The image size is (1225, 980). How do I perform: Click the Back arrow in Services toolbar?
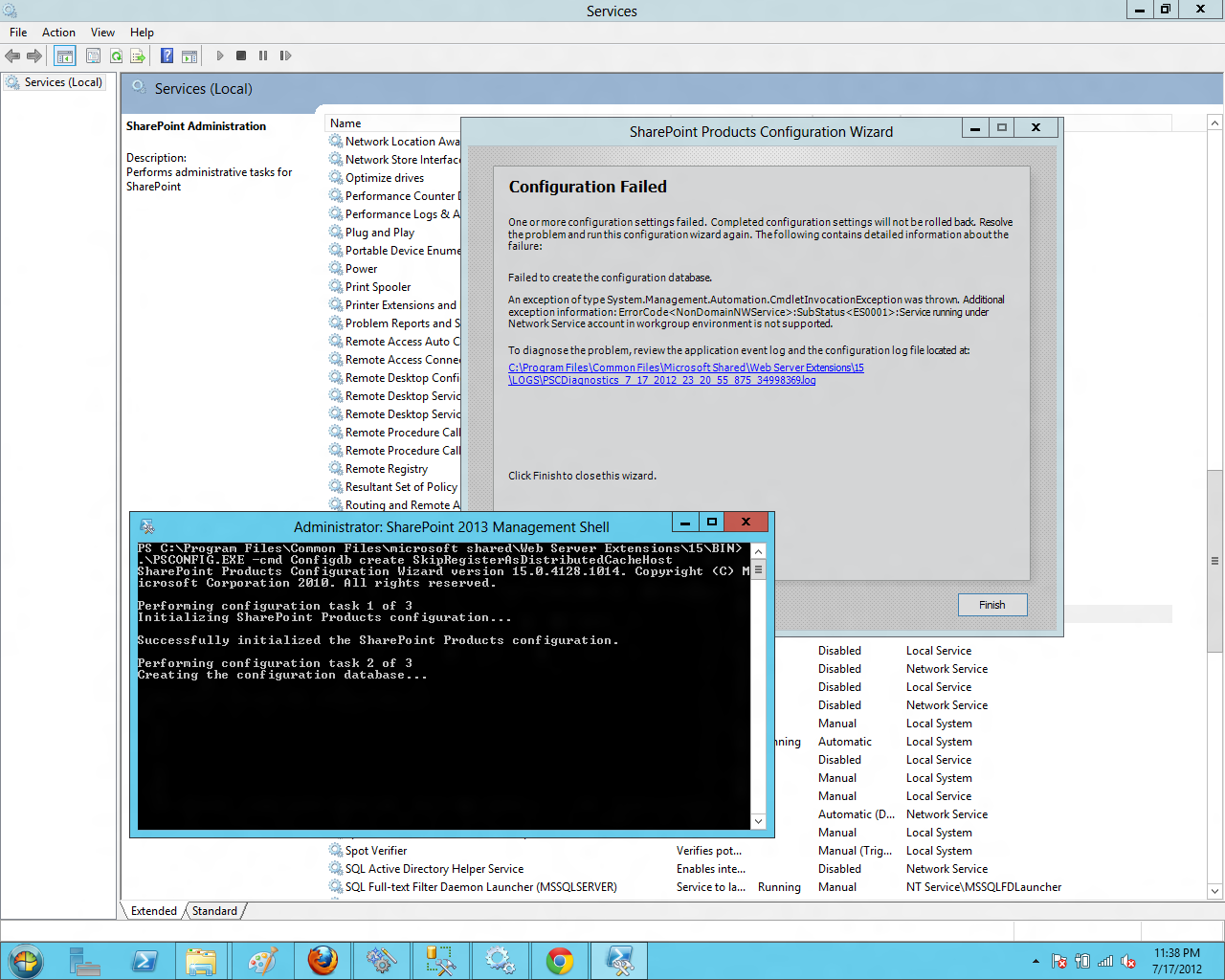pyautogui.click(x=12, y=56)
